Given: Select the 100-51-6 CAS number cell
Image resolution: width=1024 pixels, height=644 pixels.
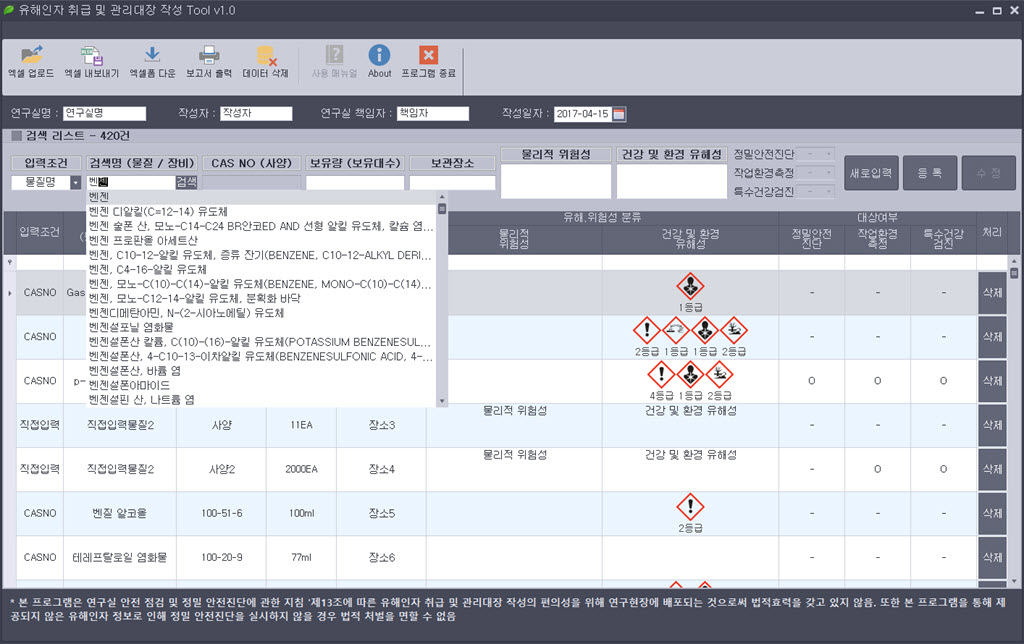Looking at the screenshot, I should point(221,513).
